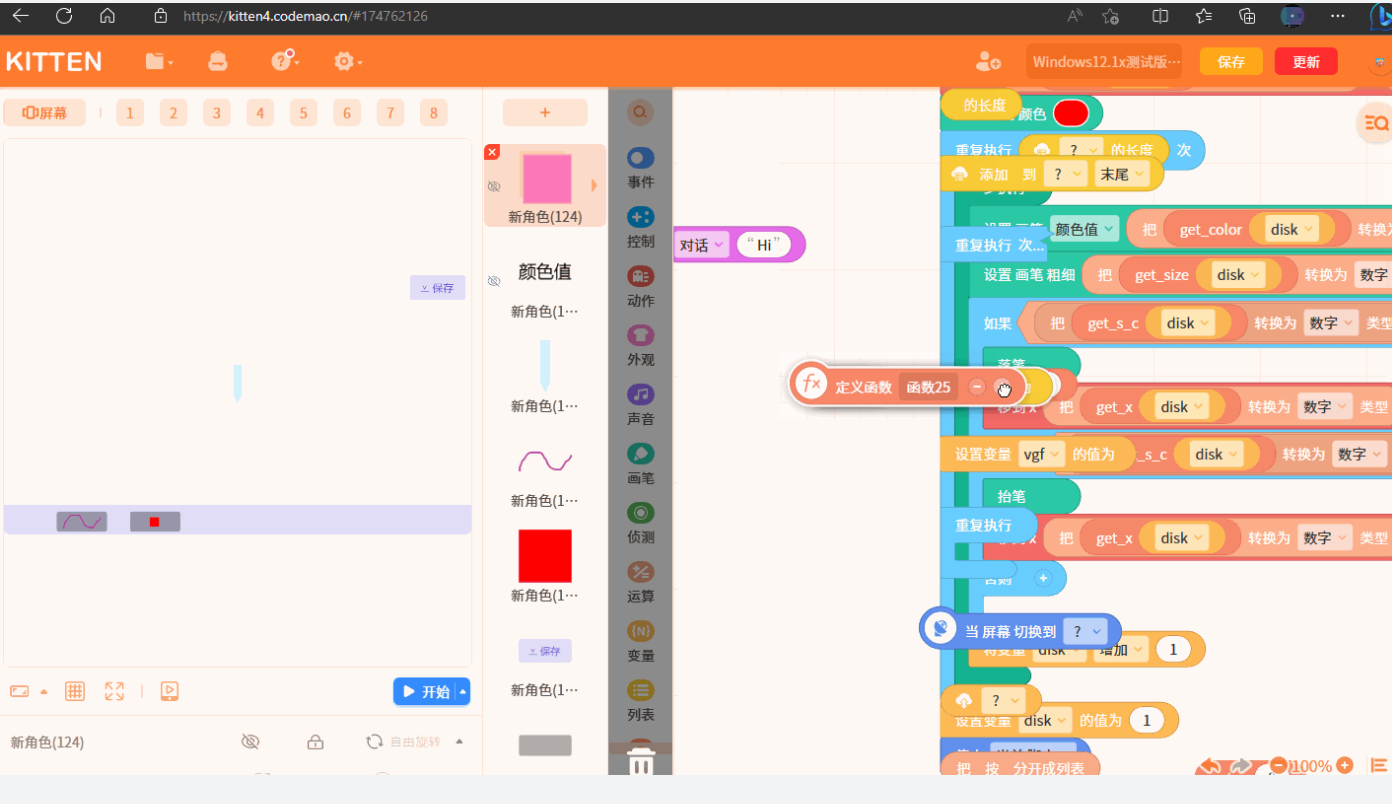1392x804 pixels.
Task: Open the file folder menu
Action: point(159,62)
